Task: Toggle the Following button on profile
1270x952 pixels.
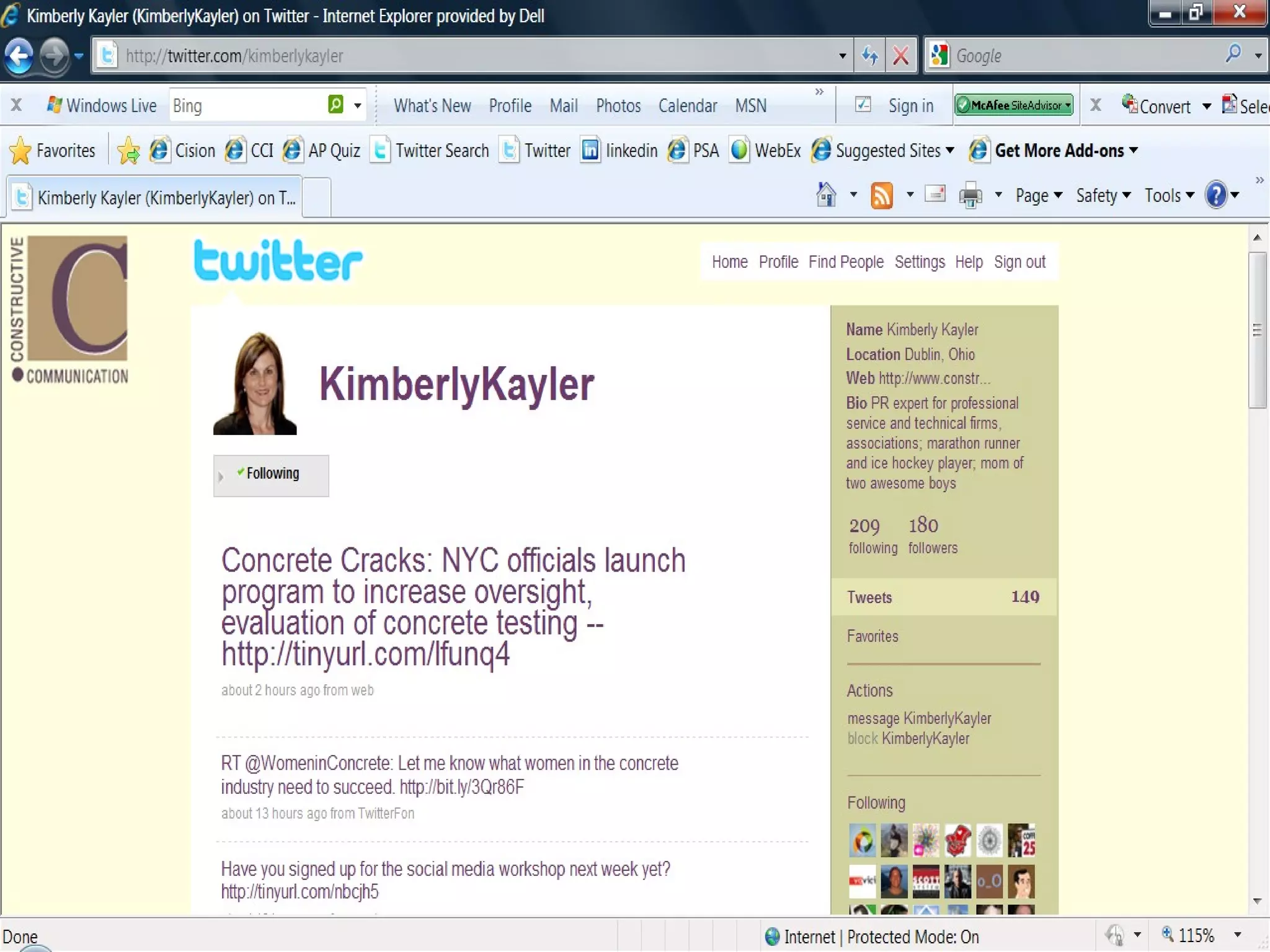Action: [x=272, y=474]
